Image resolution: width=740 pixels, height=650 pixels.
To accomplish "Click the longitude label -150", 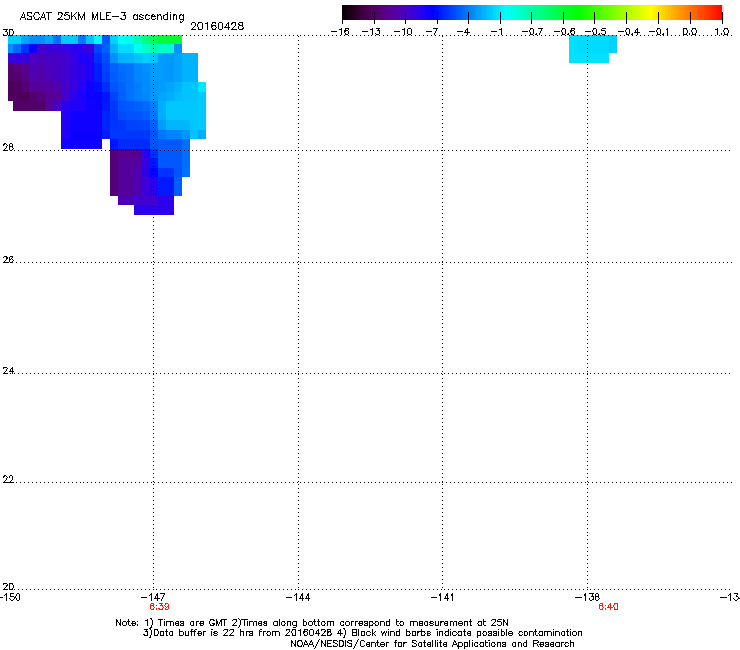I will [10, 597].
